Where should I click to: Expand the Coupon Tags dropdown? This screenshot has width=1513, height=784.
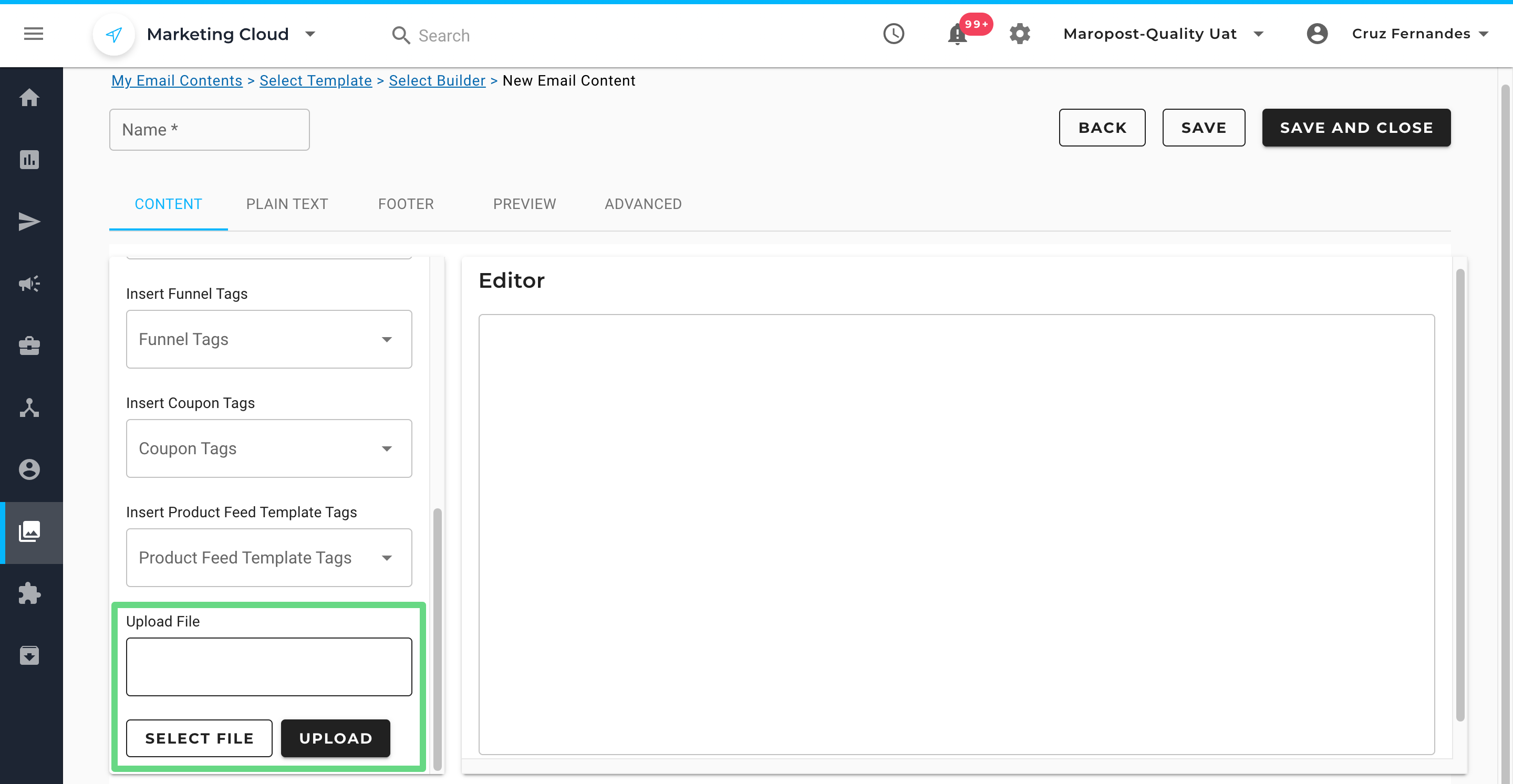(x=269, y=448)
